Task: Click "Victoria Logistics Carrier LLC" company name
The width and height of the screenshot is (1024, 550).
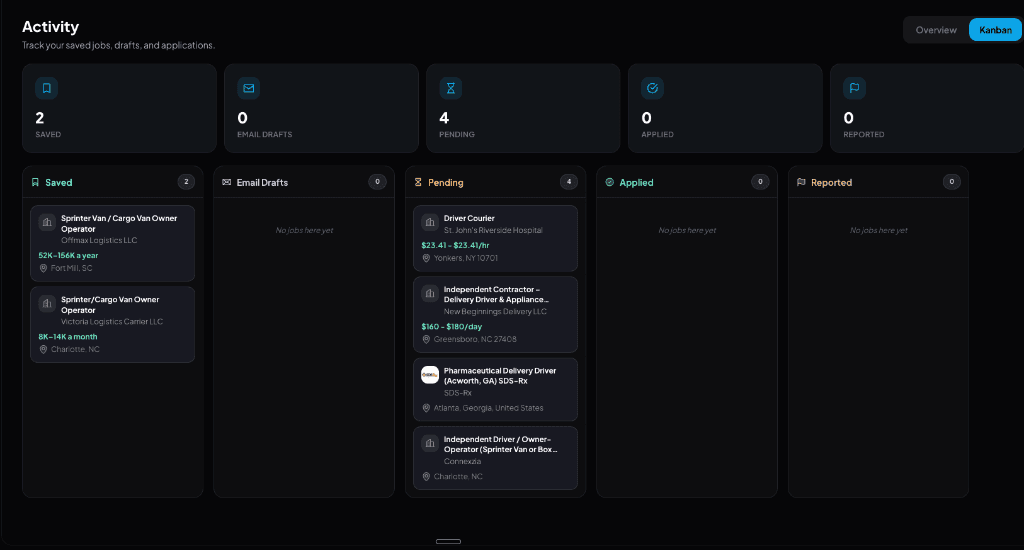Action: click(112, 321)
